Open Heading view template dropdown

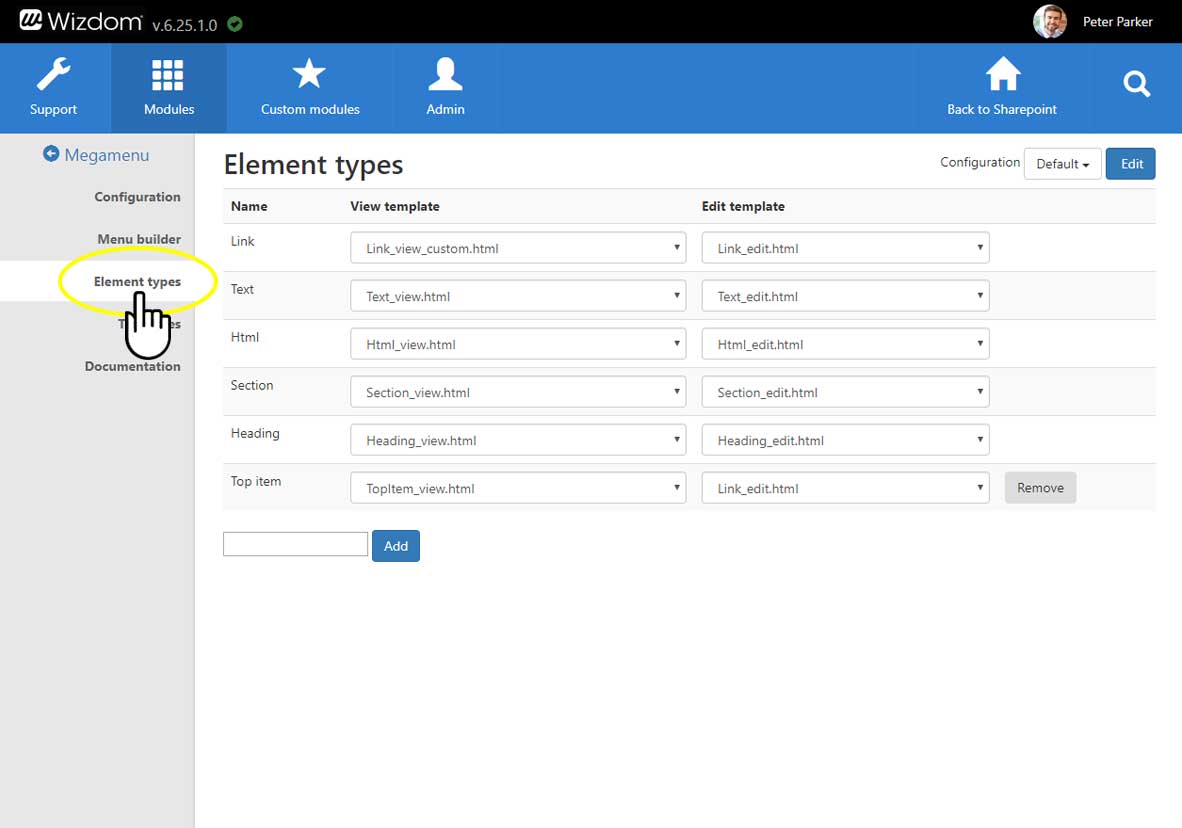(518, 440)
